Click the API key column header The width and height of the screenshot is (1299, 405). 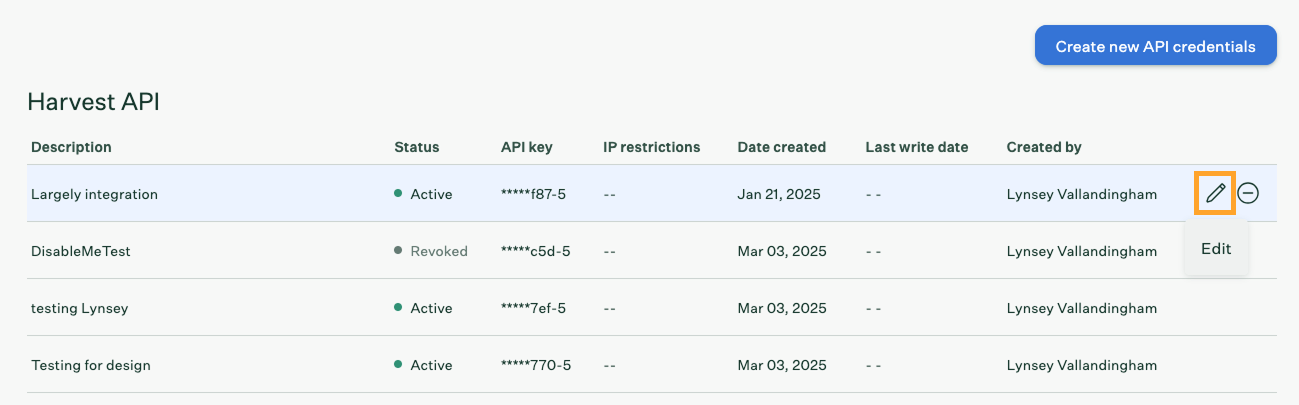pos(526,147)
